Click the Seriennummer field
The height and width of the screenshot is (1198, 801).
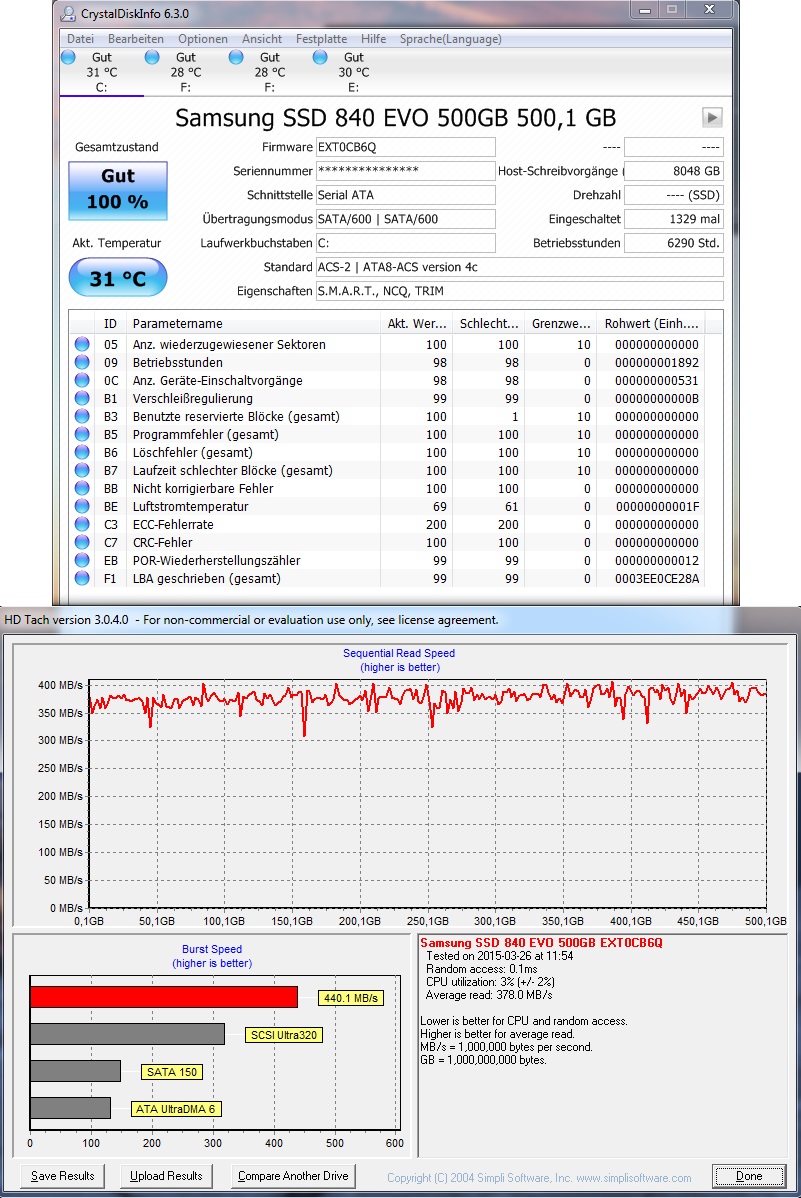[405, 170]
